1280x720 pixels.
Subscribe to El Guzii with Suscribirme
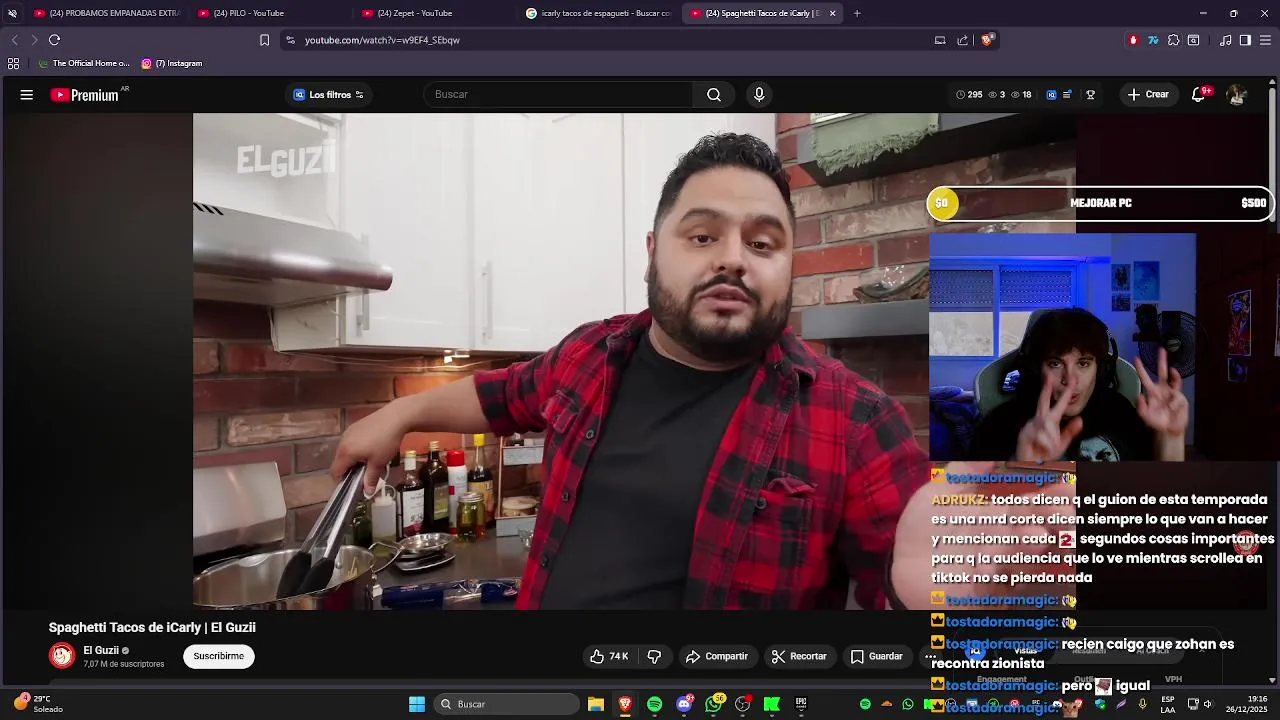pyautogui.click(x=218, y=656)
